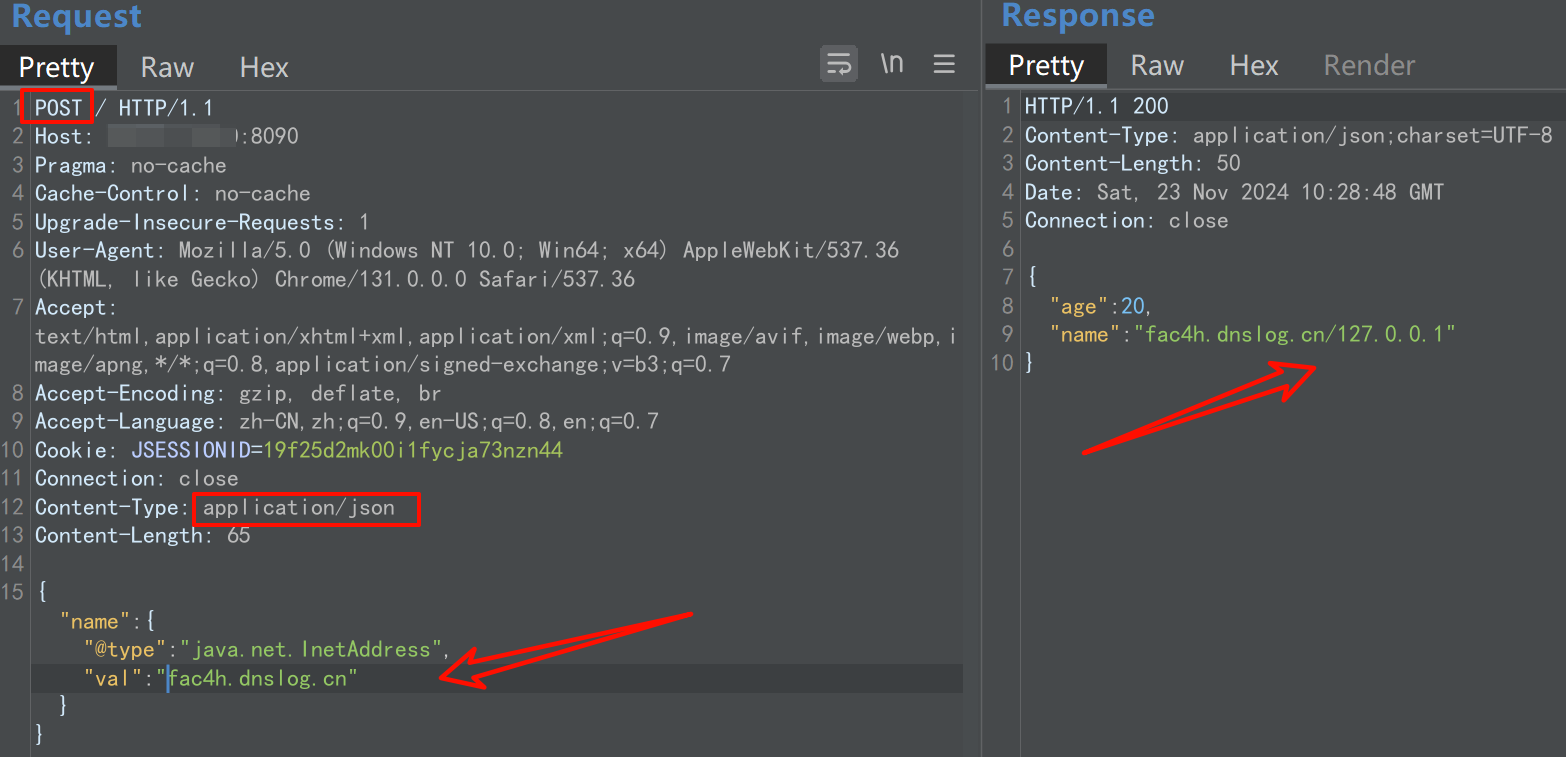Click the request Content-Length: 65 line
Image resolution: width=1566 pixels, height=757 pixels.
[x=143, y=535]
